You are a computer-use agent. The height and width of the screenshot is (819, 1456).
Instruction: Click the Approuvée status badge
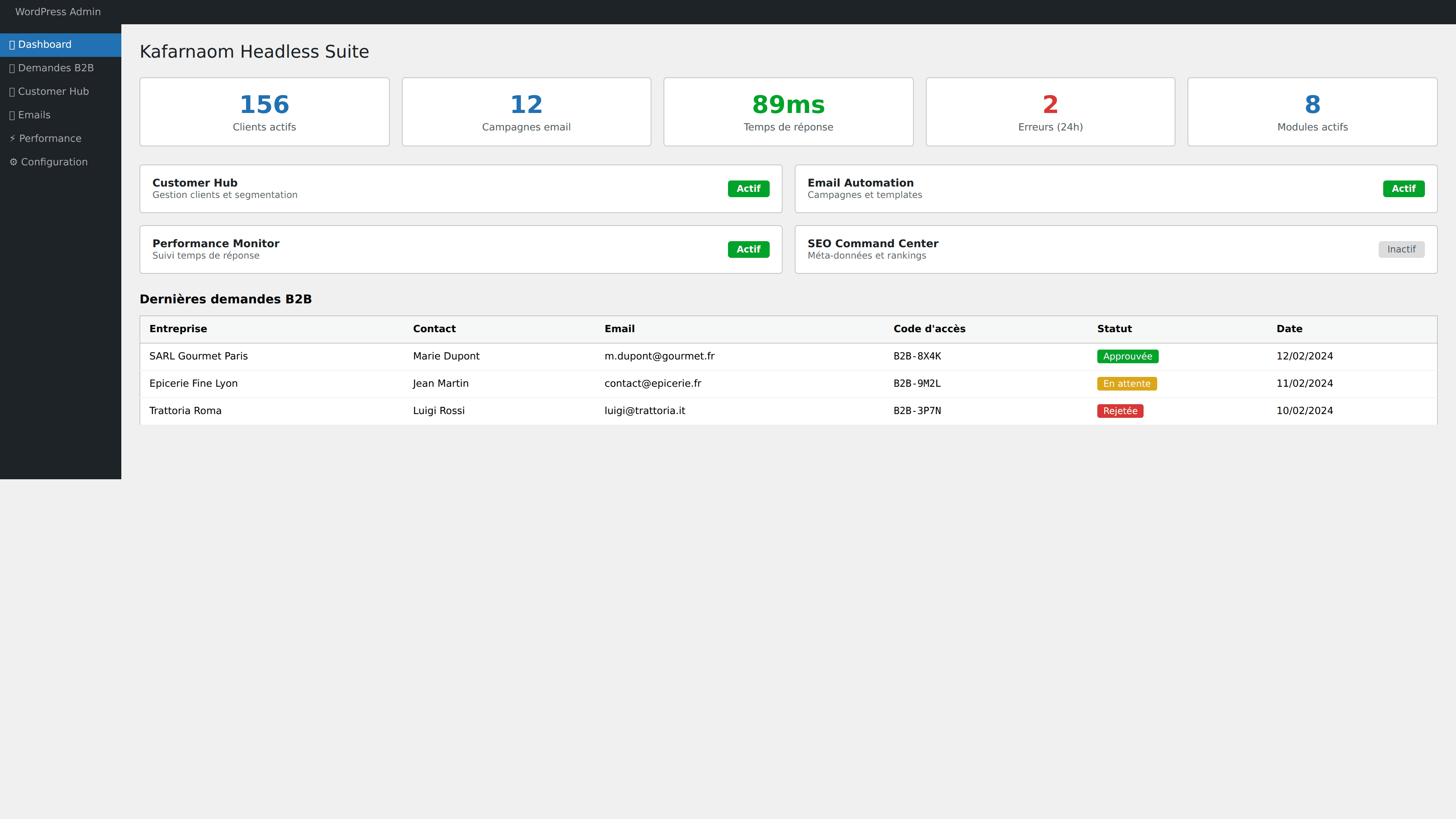click(x=1128, y=356)
